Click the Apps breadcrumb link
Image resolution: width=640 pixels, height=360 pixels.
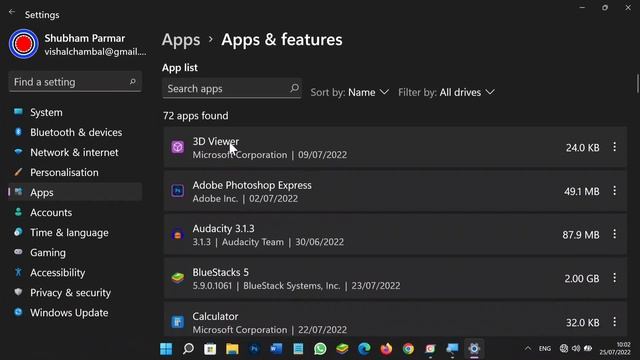pos(181,40)
